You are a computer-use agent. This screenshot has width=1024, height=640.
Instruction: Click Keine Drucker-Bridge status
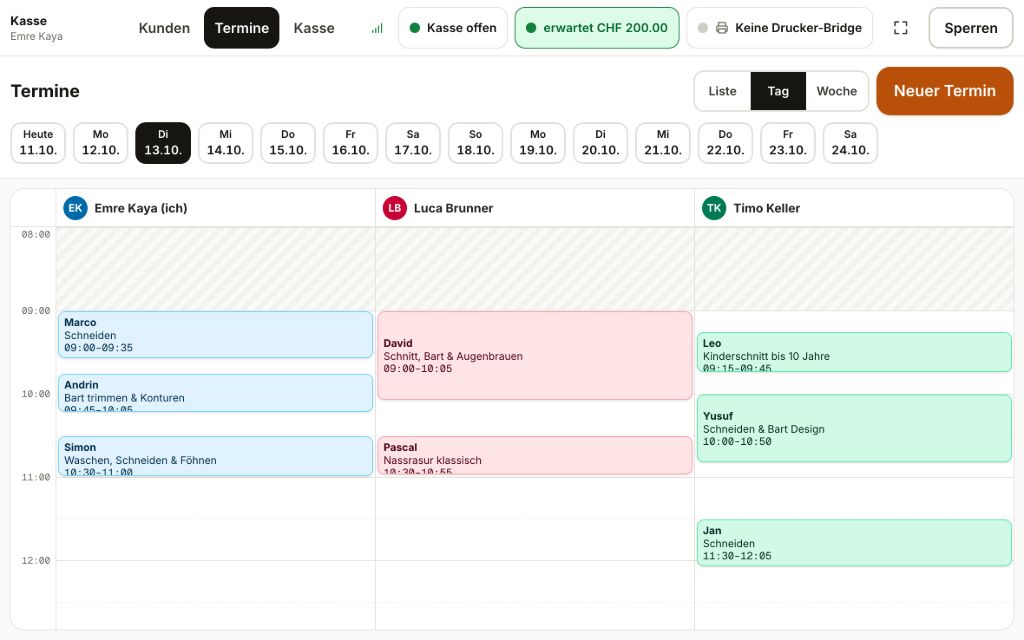(780, 28)
